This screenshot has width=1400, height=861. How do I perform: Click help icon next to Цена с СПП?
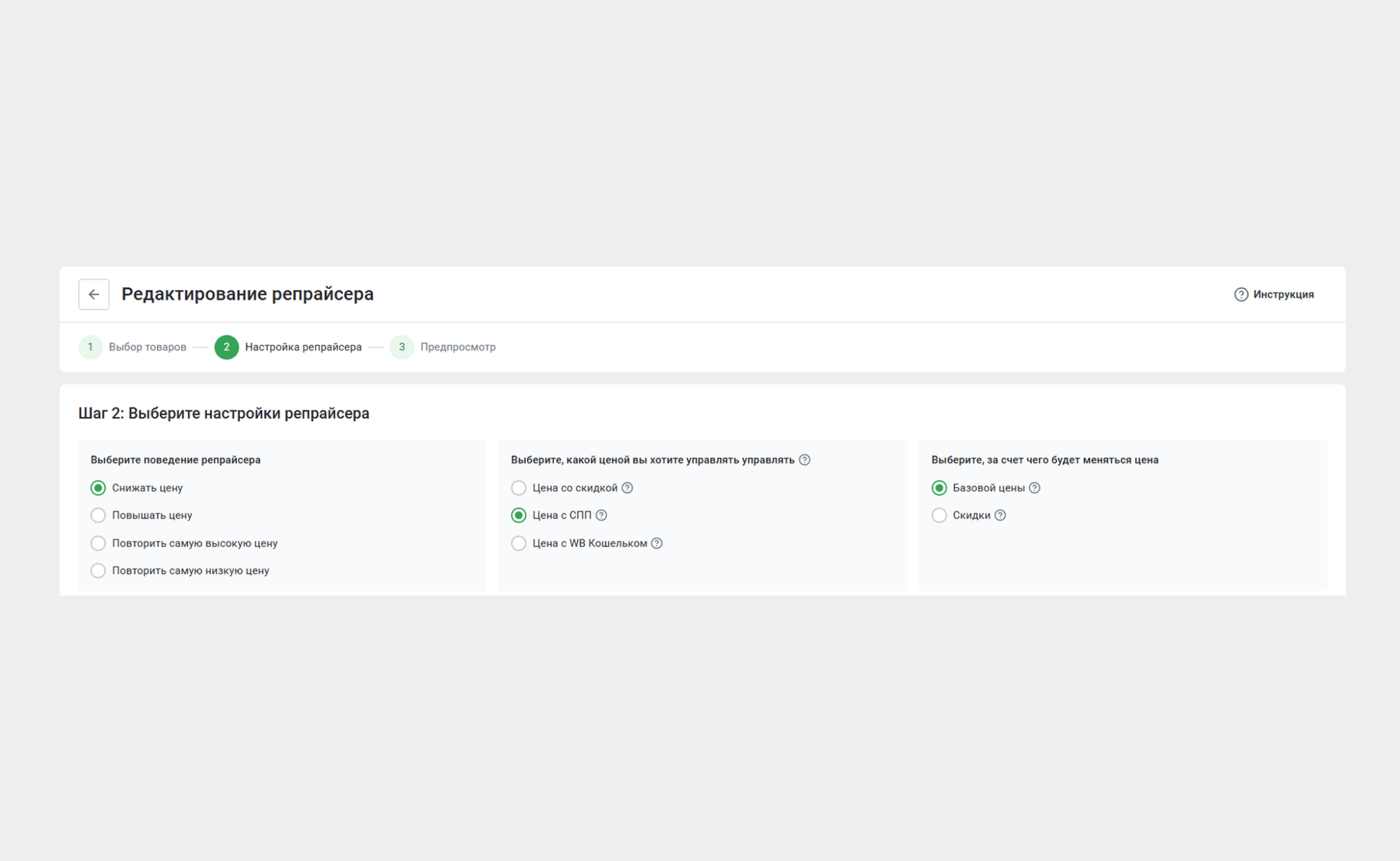click(601, 515)
